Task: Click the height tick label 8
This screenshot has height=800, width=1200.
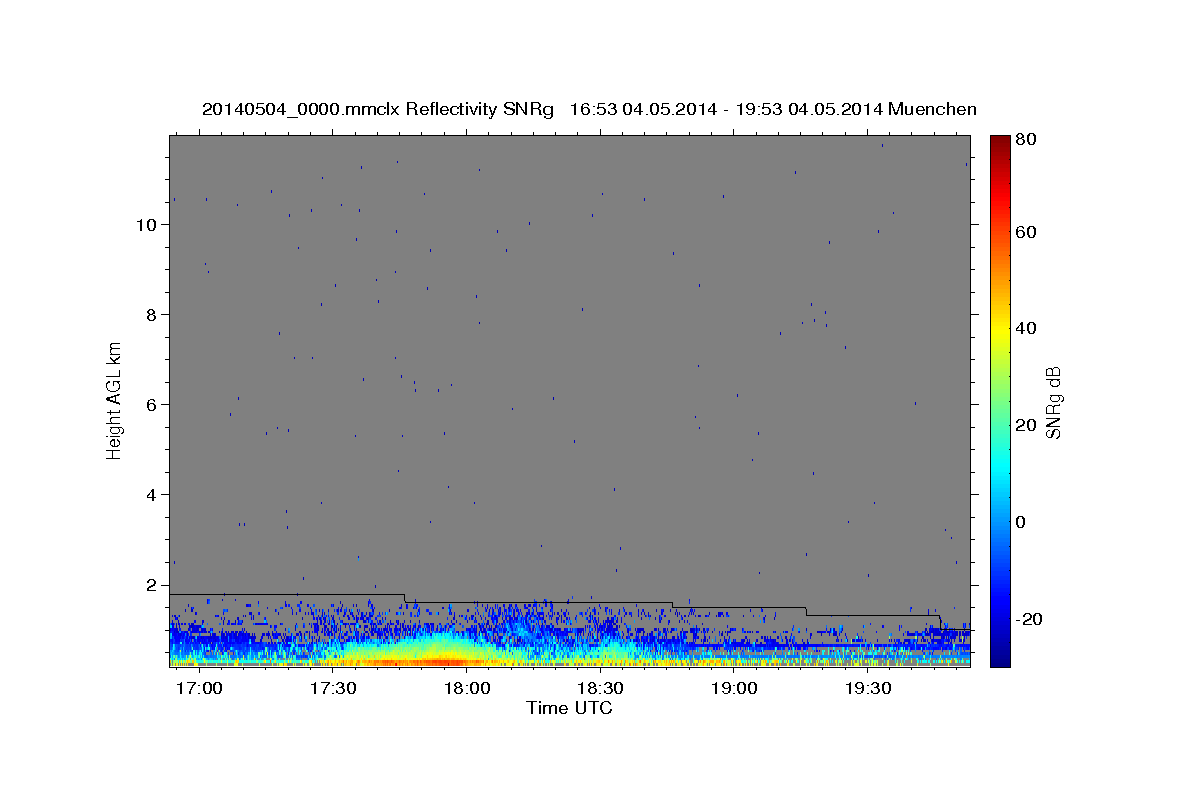Action: 153,315
